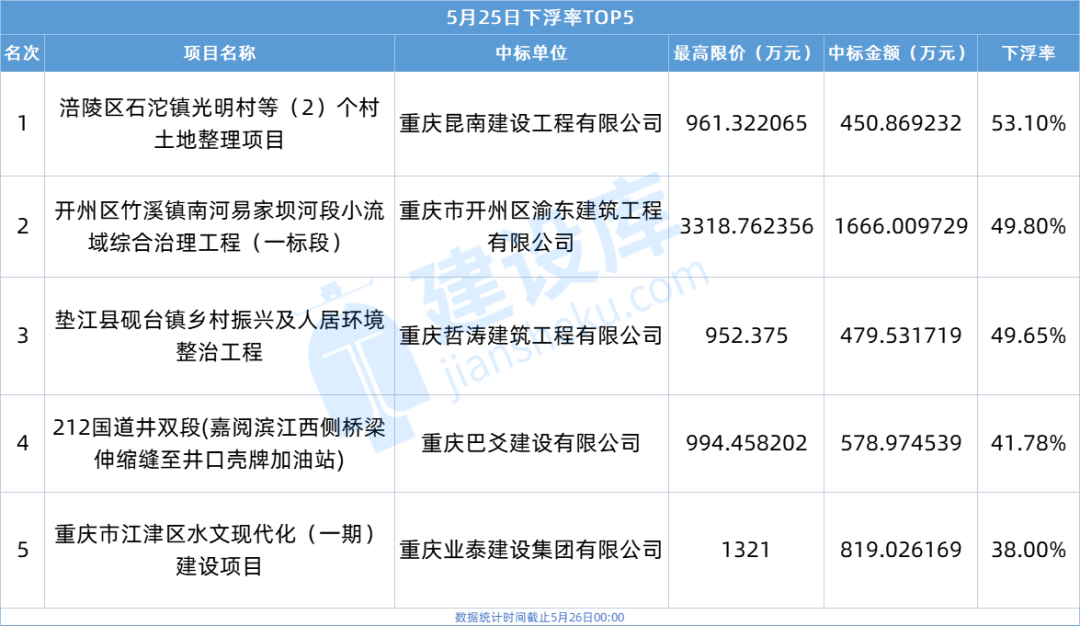
Task: Select the 重庆业泰建设集团有限公司 cell
Action: pos(530,550)
